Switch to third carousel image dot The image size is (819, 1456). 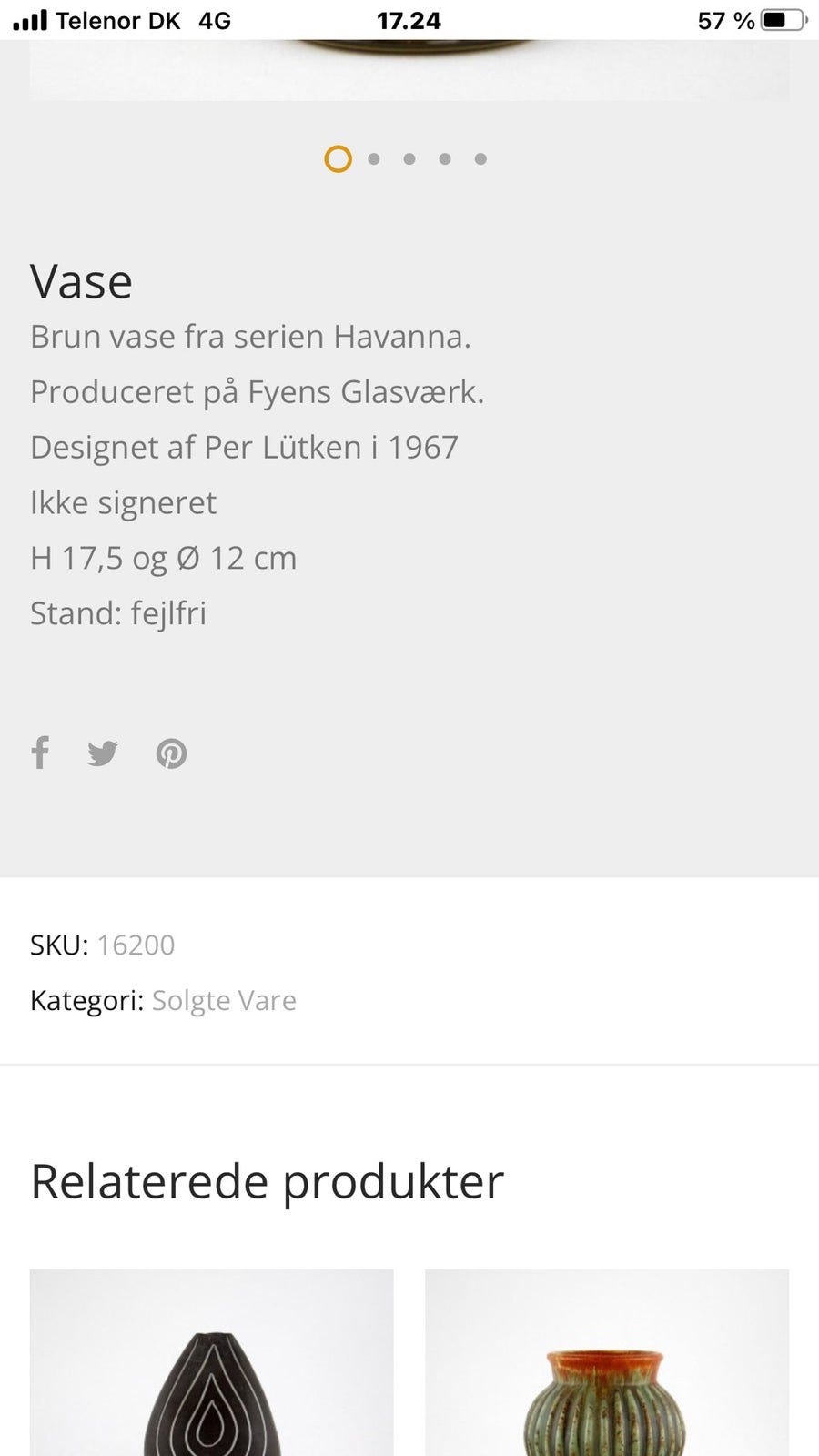tap(409, 159)
